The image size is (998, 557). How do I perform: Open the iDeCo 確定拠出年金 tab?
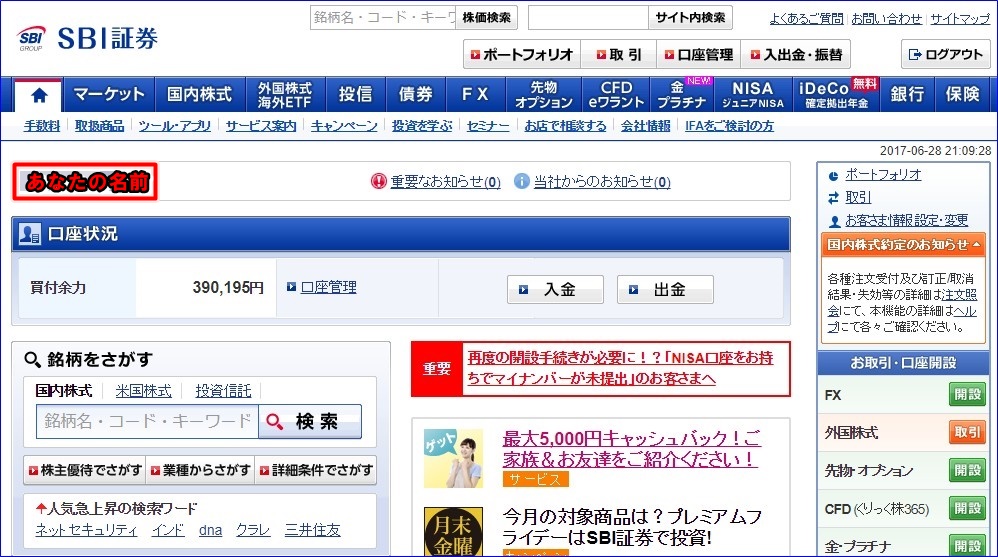[x=836, y=95]
